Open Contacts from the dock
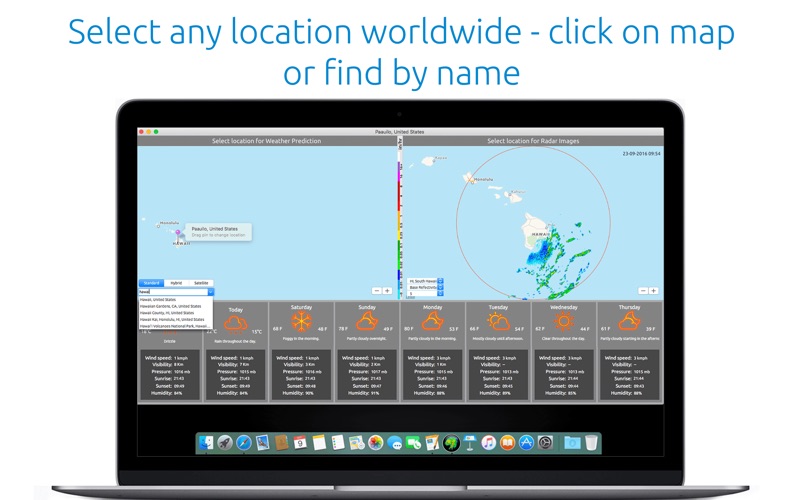Screen dimensions: 800x500 [282, 442]
